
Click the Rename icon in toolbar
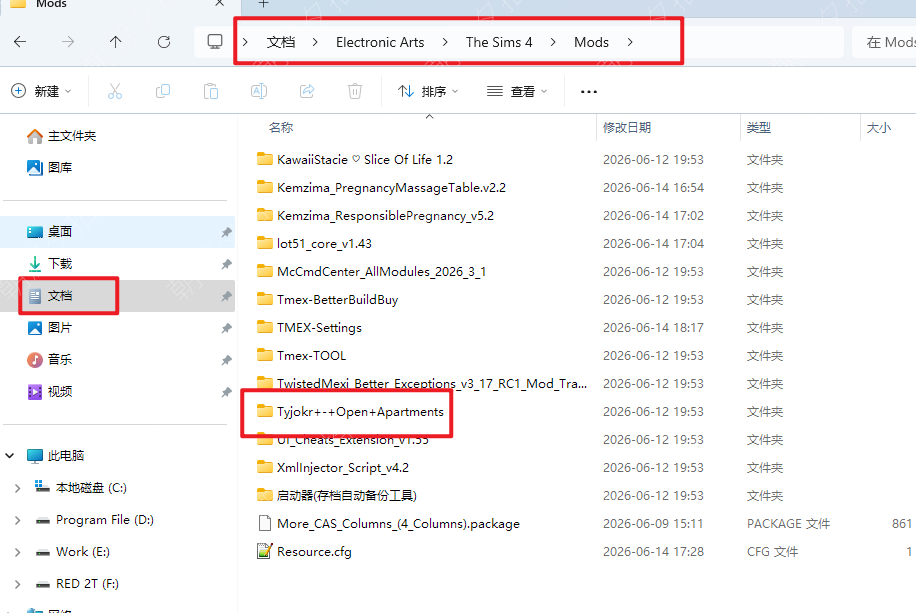click(259, 91)
